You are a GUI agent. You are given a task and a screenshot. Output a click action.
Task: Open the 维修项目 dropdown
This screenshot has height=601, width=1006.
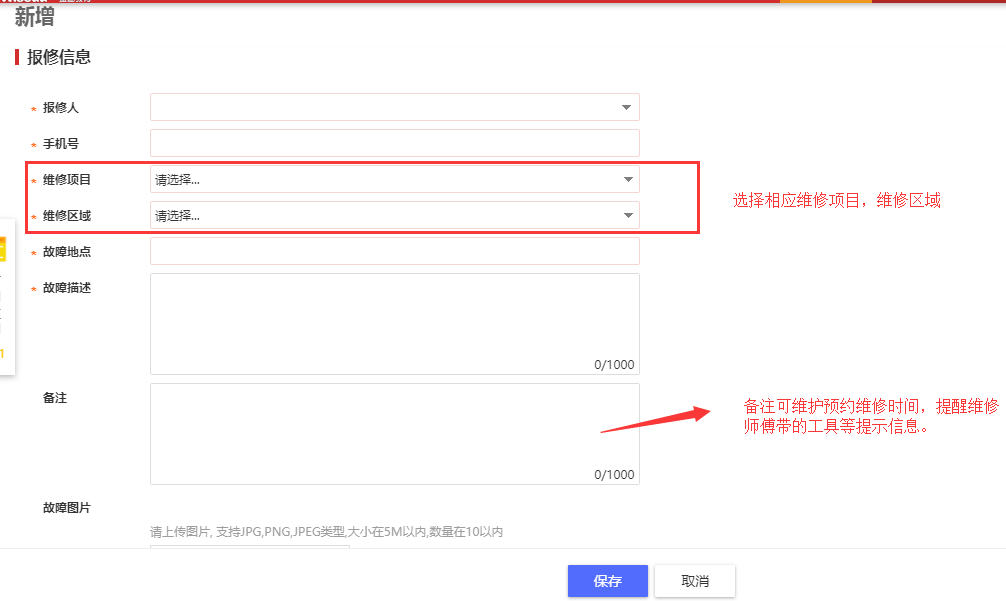point(395,180)
